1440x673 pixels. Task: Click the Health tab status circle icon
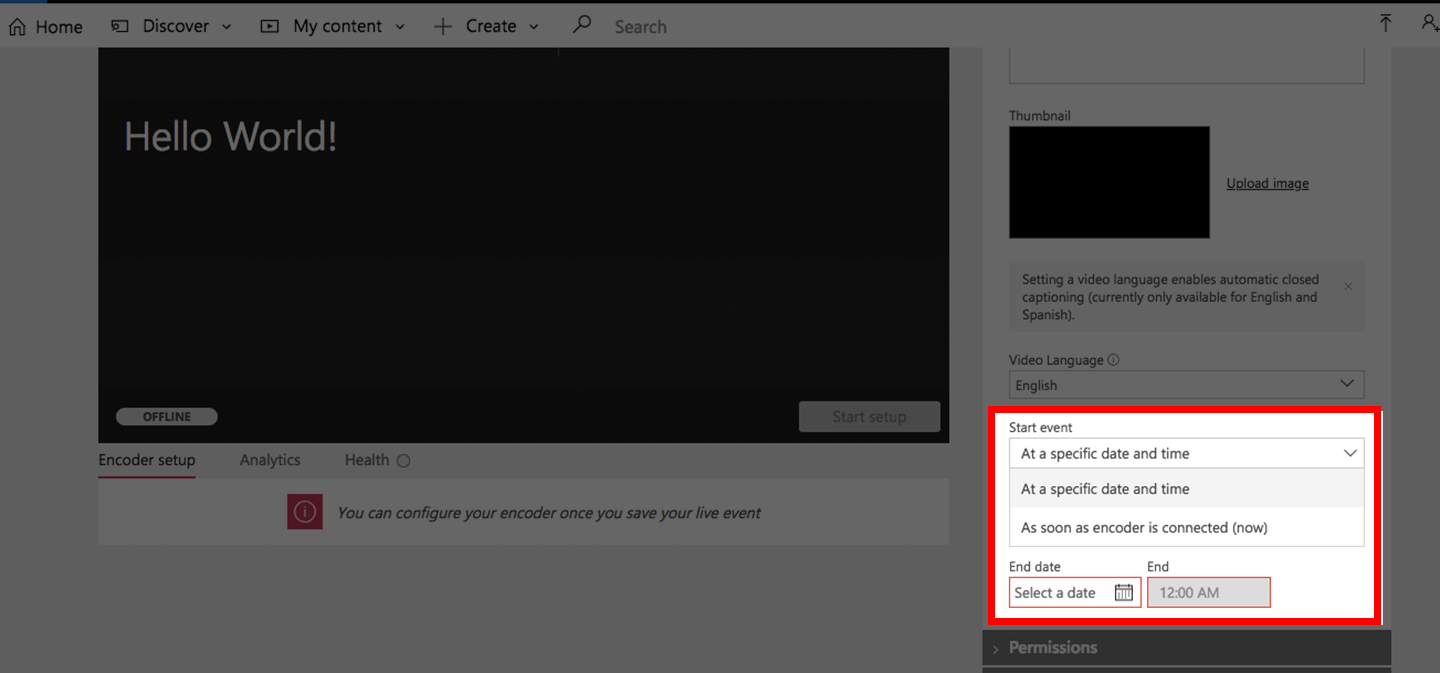tap(403, 461)
